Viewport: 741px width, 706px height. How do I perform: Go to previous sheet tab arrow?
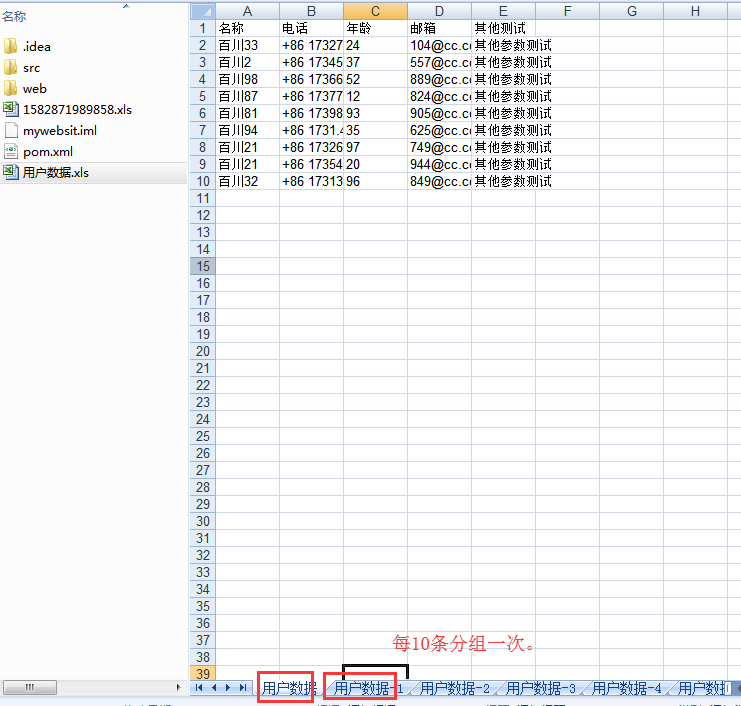pyautogui.click(x=214, y=688)
